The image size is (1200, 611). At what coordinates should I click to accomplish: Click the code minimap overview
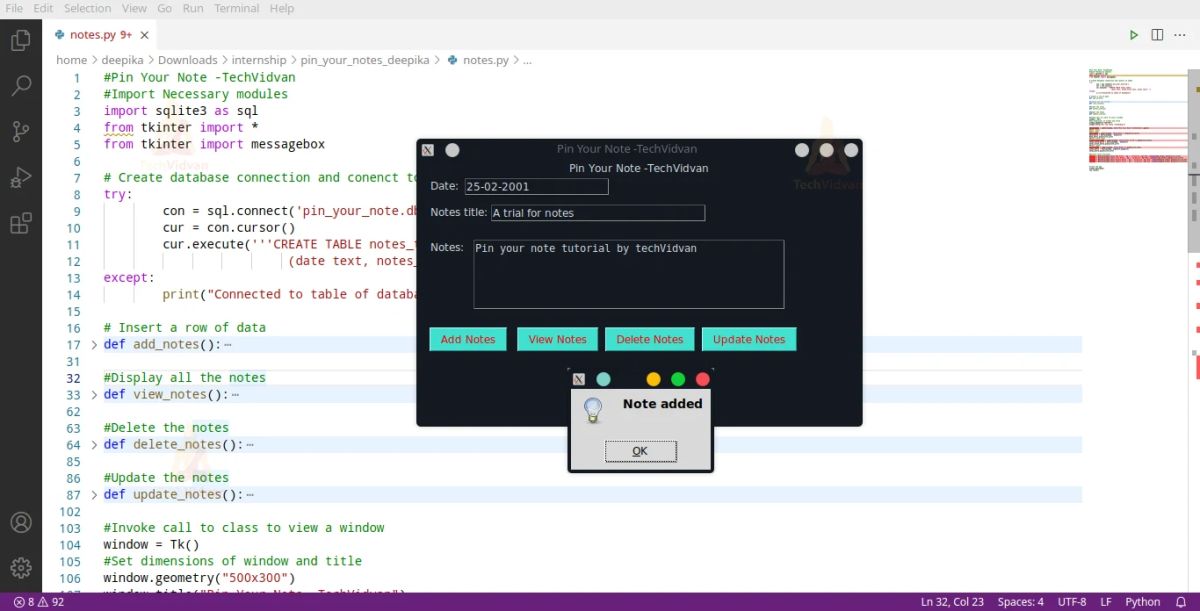tap(1137, 120)
